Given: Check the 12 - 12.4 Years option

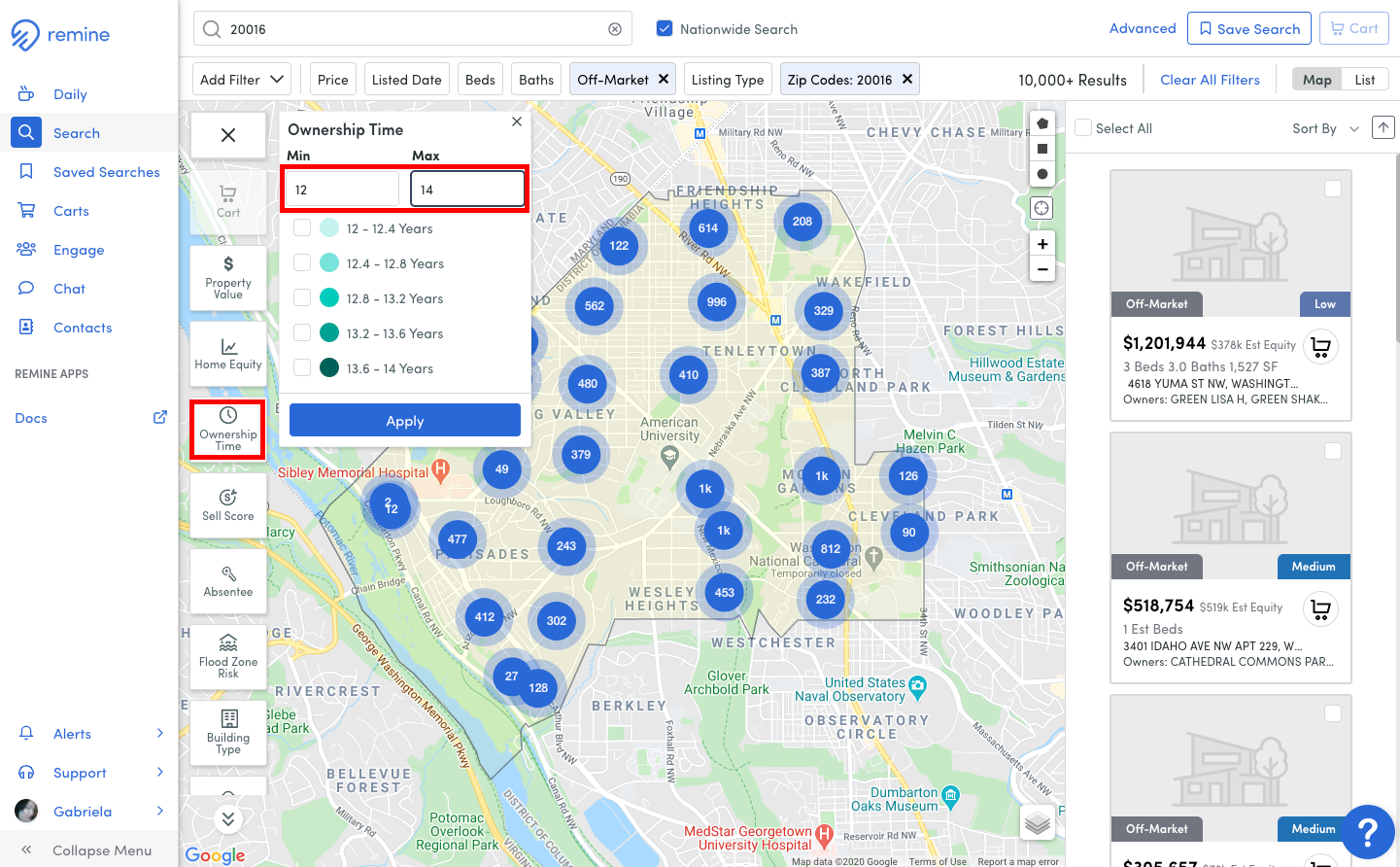Looking at the screenshot, I should (302, 227).
